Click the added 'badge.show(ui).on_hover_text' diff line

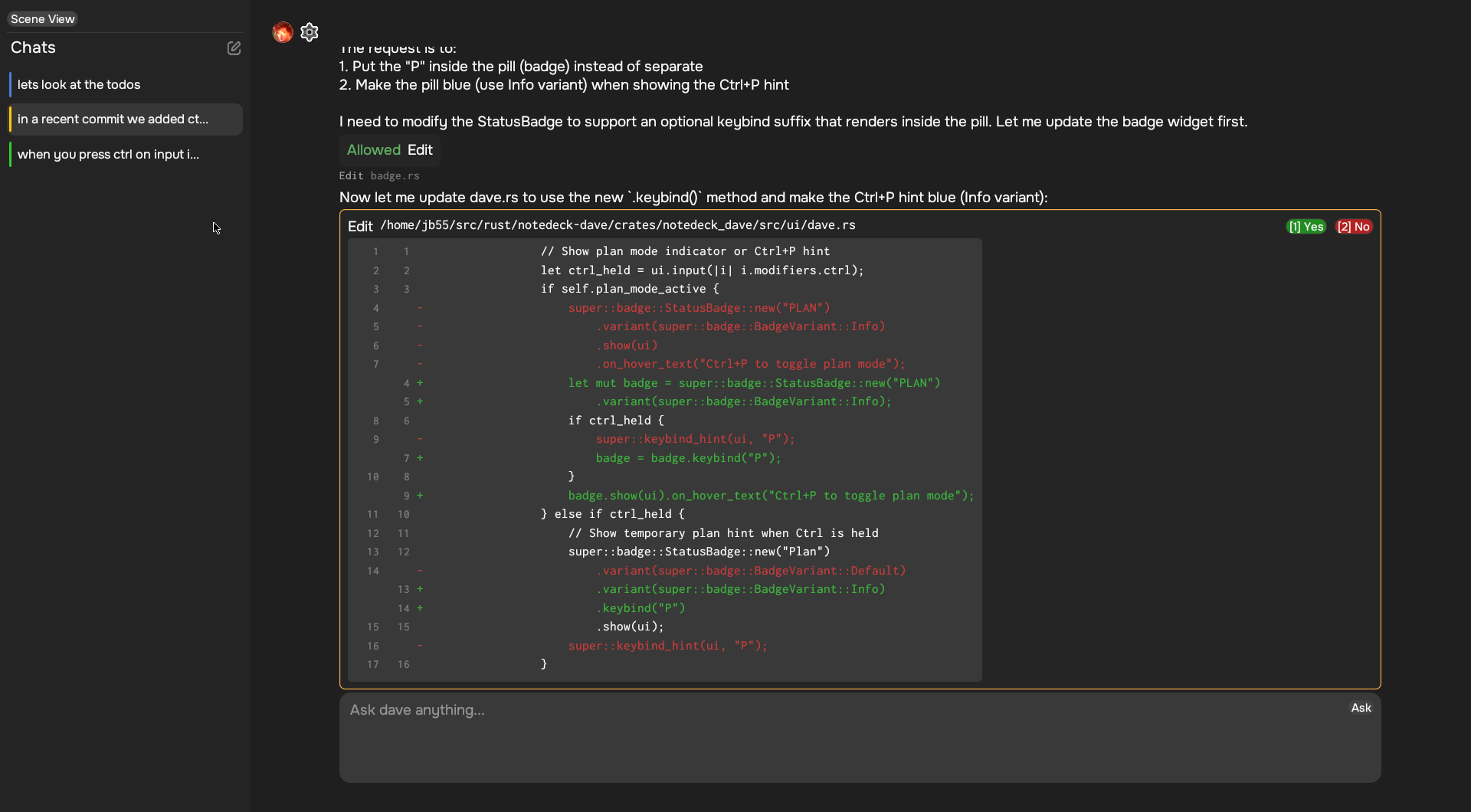tap(770, 496)
